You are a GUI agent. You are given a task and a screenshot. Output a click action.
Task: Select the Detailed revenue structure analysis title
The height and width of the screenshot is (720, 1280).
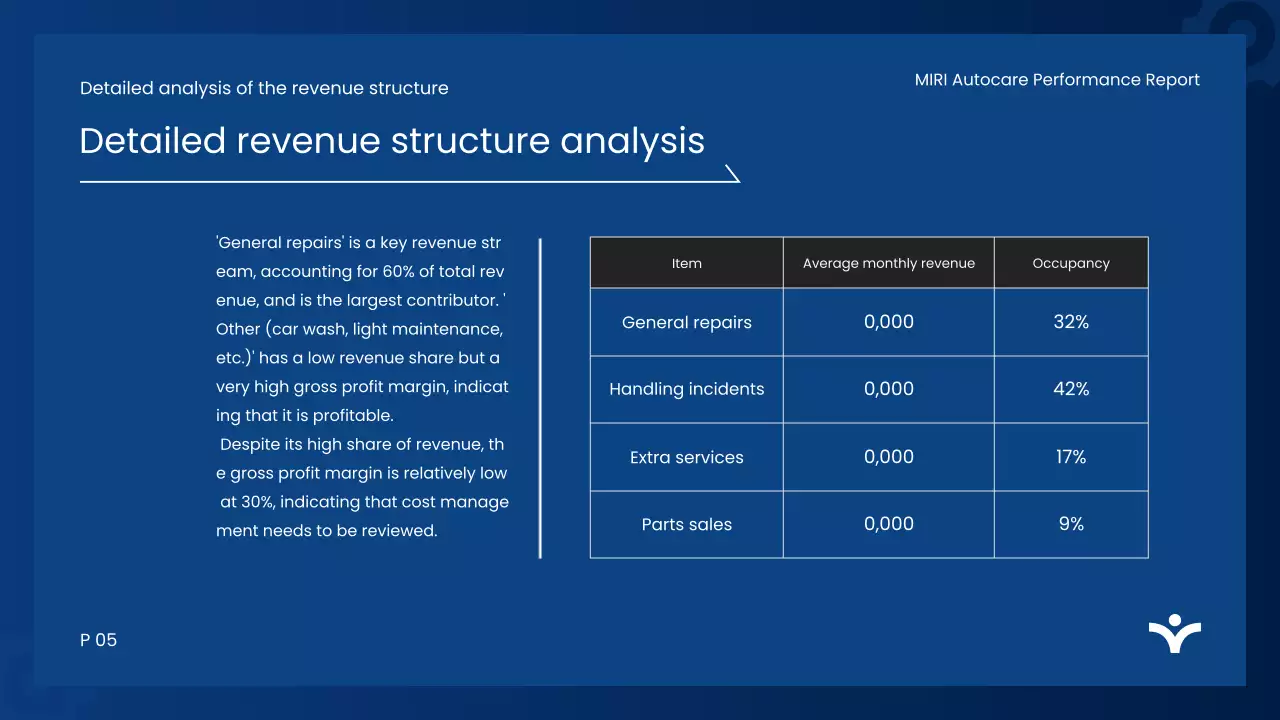click(x=392, y=141)
